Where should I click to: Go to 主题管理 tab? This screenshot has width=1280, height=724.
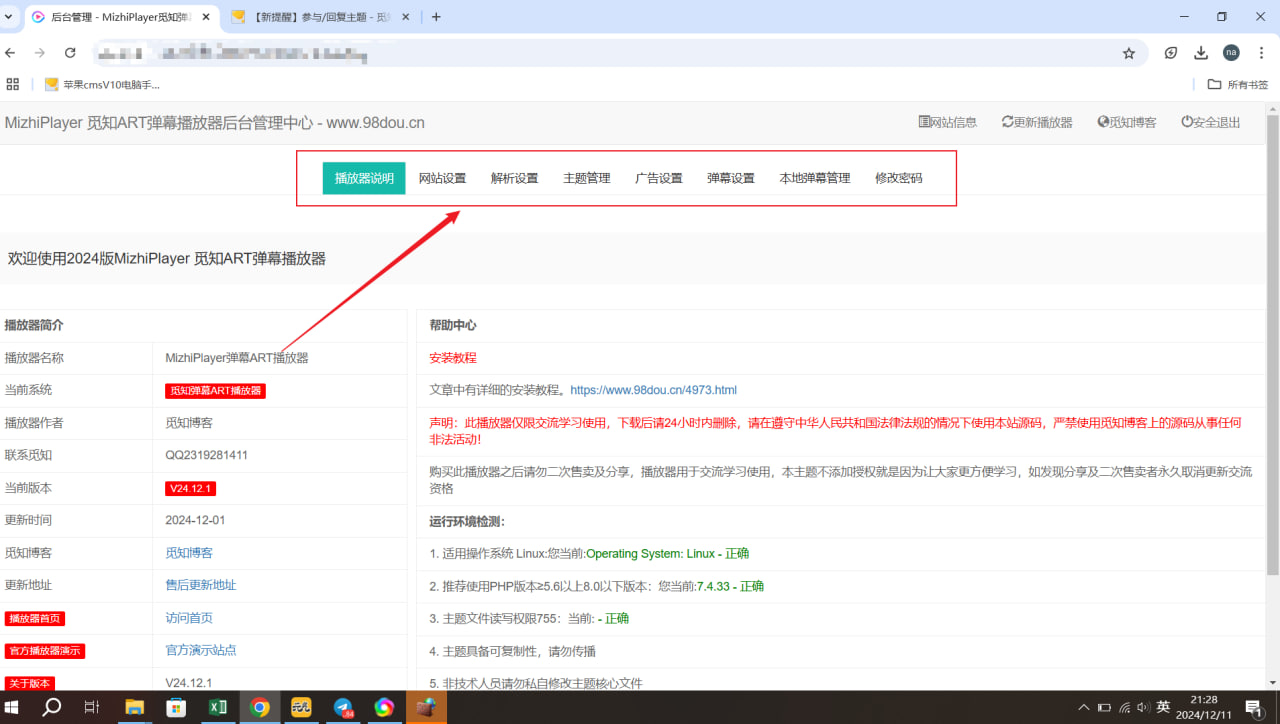pos(586,178)
